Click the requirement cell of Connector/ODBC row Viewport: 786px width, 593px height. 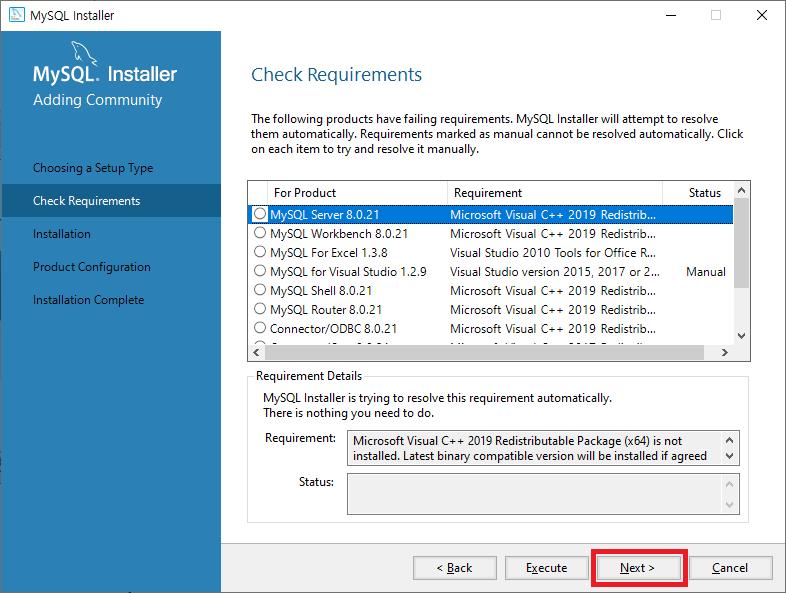point(553,329)
